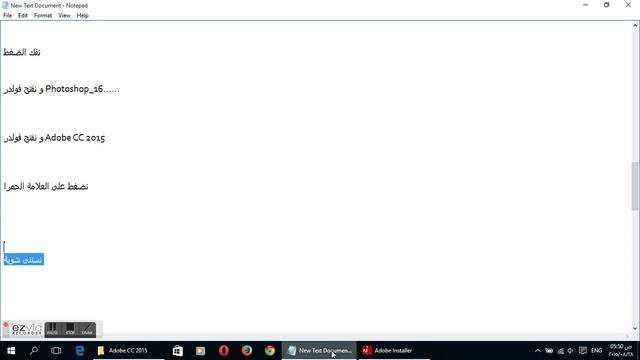Image resolution: width=640 pixels, height=360 pixels.
Task: Click the Notepad icon in title bar
Action: click(5, 5)
